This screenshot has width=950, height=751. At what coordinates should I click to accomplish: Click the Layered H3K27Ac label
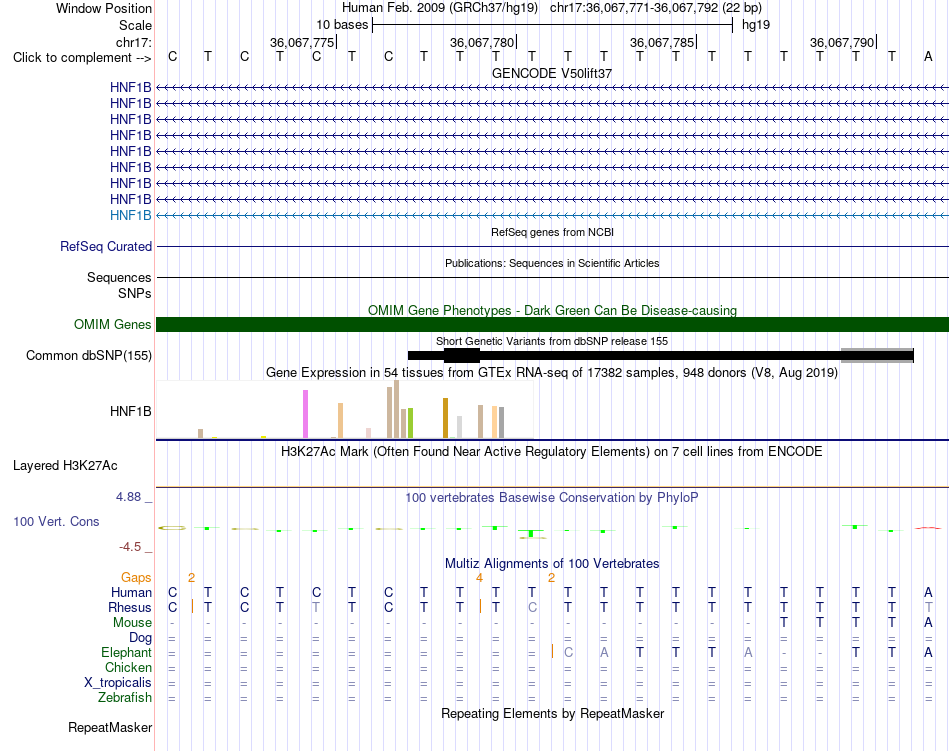coord(65,466)
